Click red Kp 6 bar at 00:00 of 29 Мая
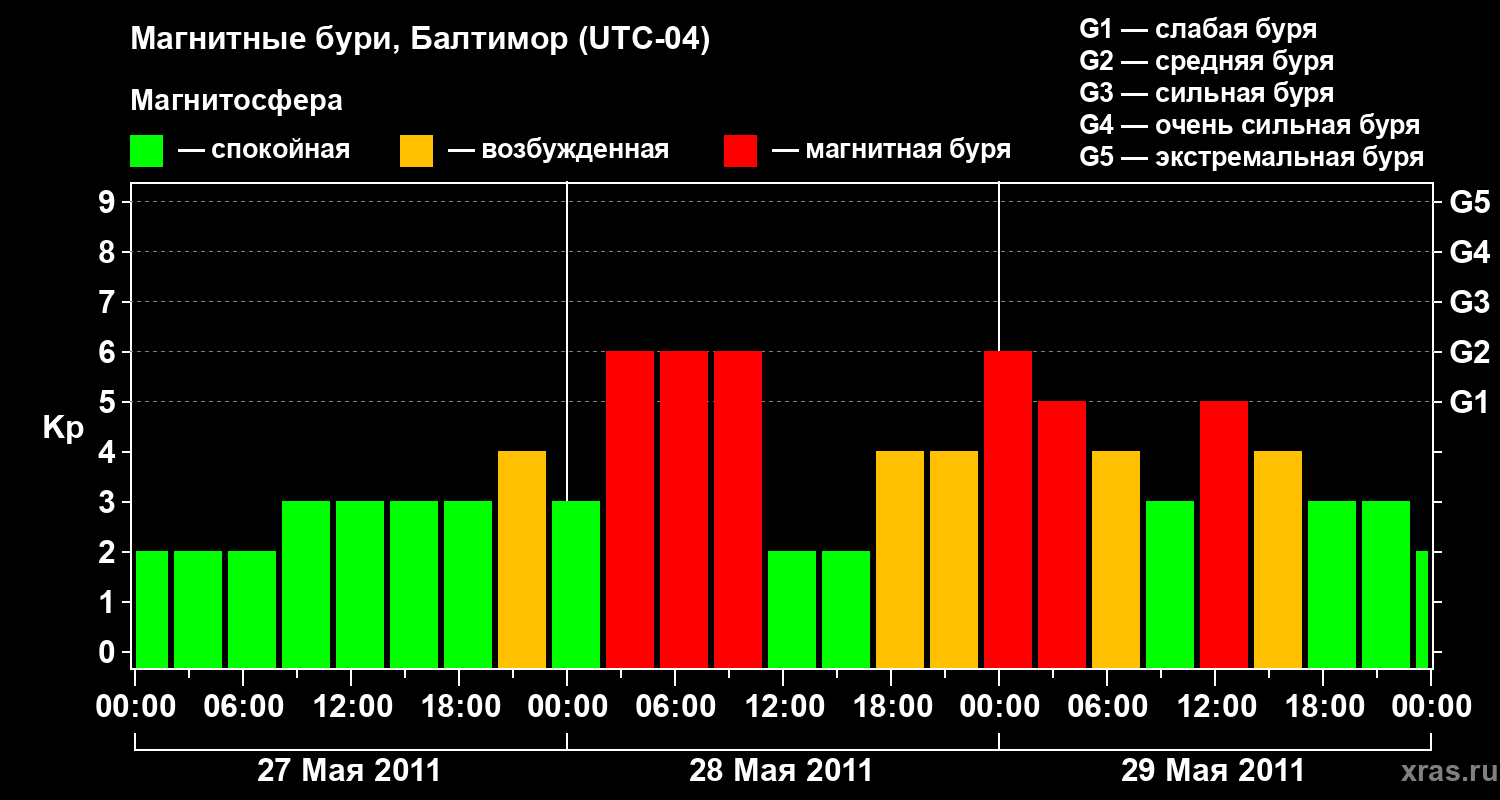 [x=1008, y=509]
